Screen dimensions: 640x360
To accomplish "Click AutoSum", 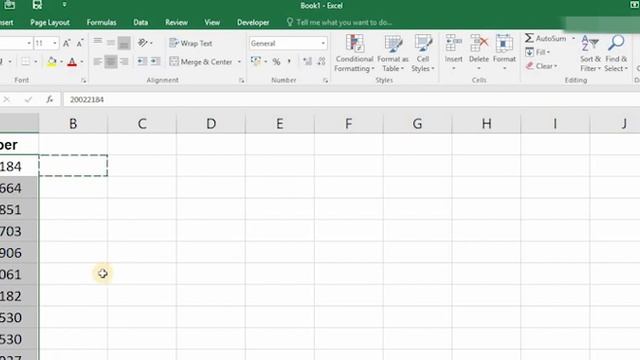I will tap(546, 38).
